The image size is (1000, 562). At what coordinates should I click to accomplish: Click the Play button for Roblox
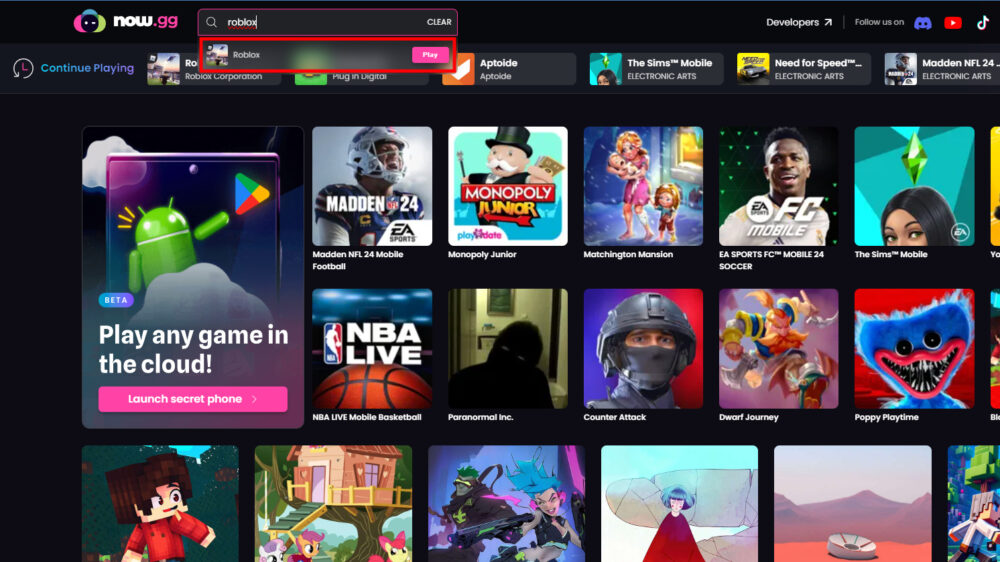coord(430,55)
